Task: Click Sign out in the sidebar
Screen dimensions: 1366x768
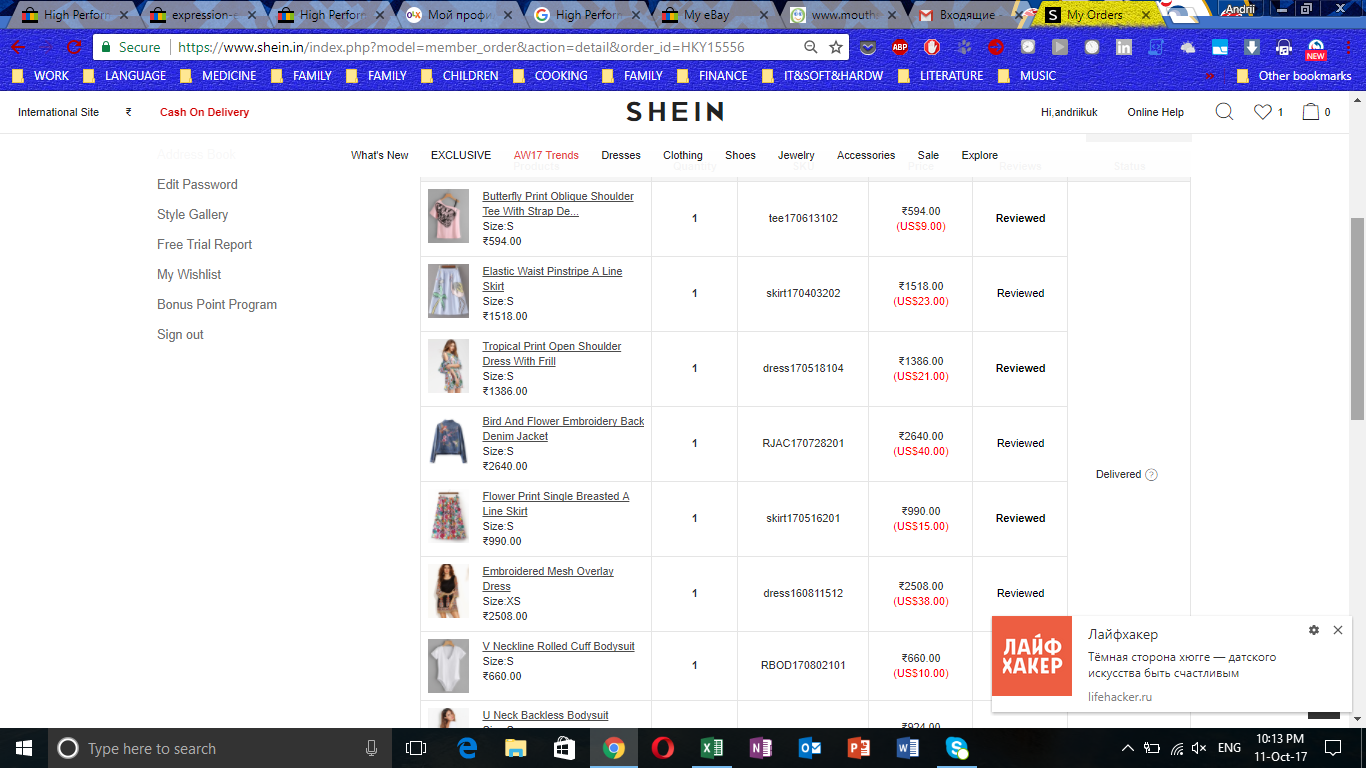Action: 180,335
